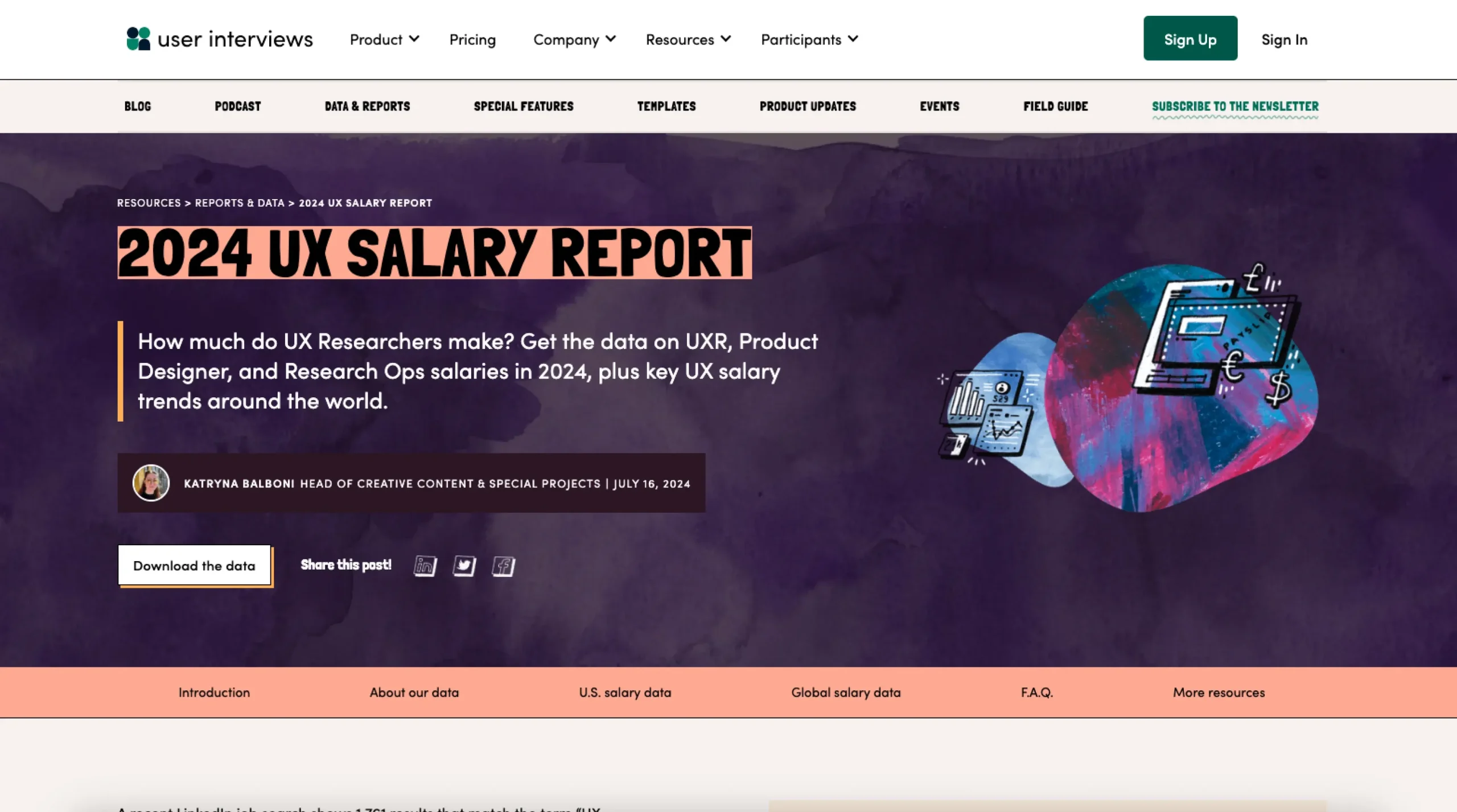Jump to Global salary data section
Screen dimensions: 1457x812
pos(846,692)
